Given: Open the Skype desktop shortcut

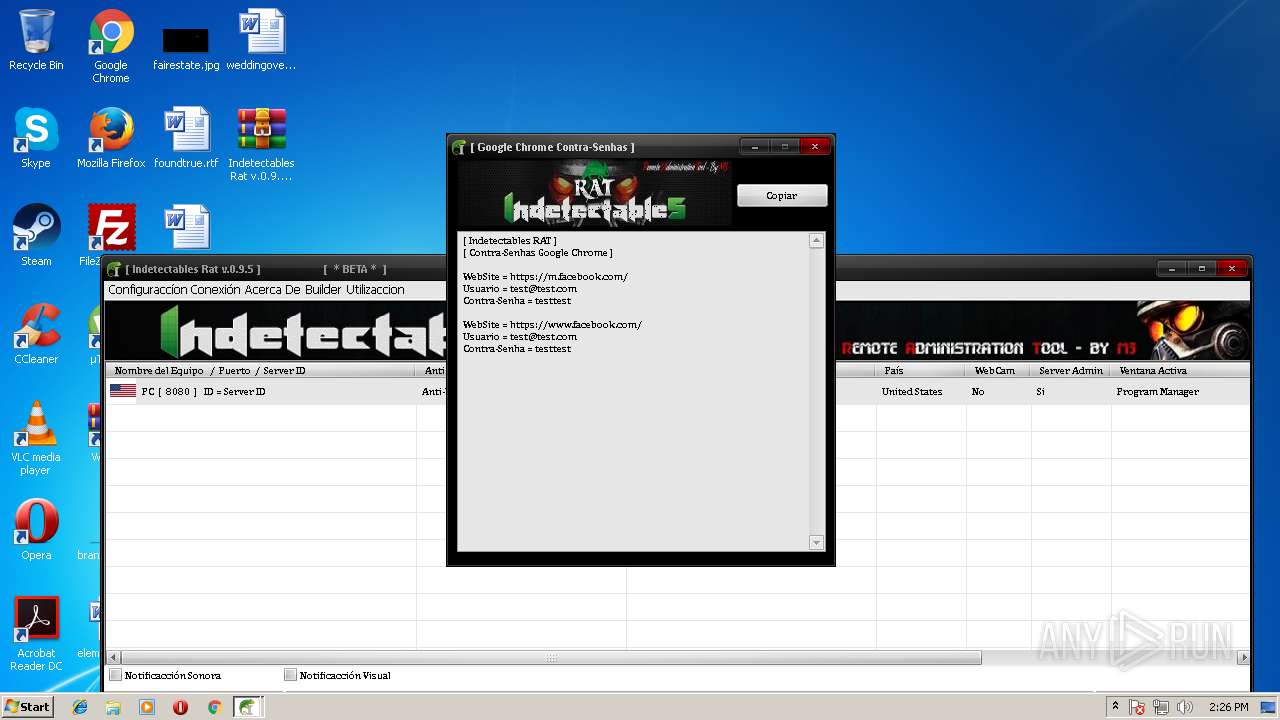Looking at the screenshot, I should 36,139.
